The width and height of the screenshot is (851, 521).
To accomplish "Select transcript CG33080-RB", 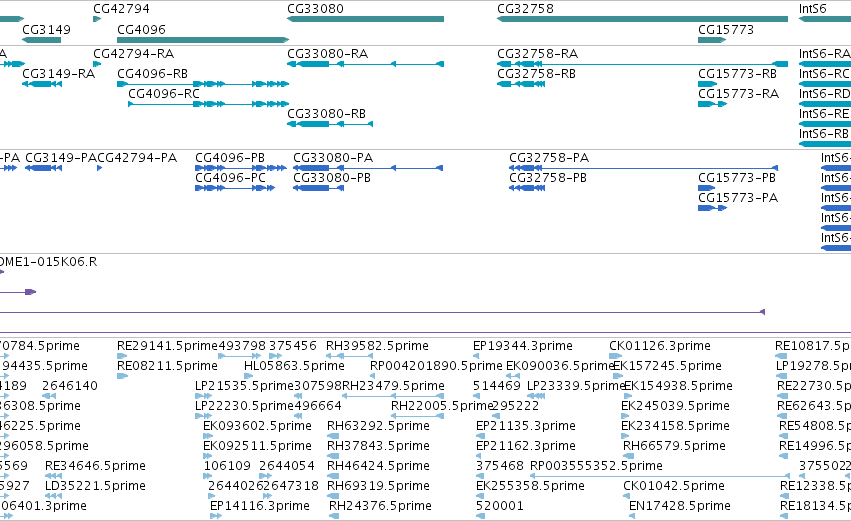I will pyautogui.click(x=326, y=114).
